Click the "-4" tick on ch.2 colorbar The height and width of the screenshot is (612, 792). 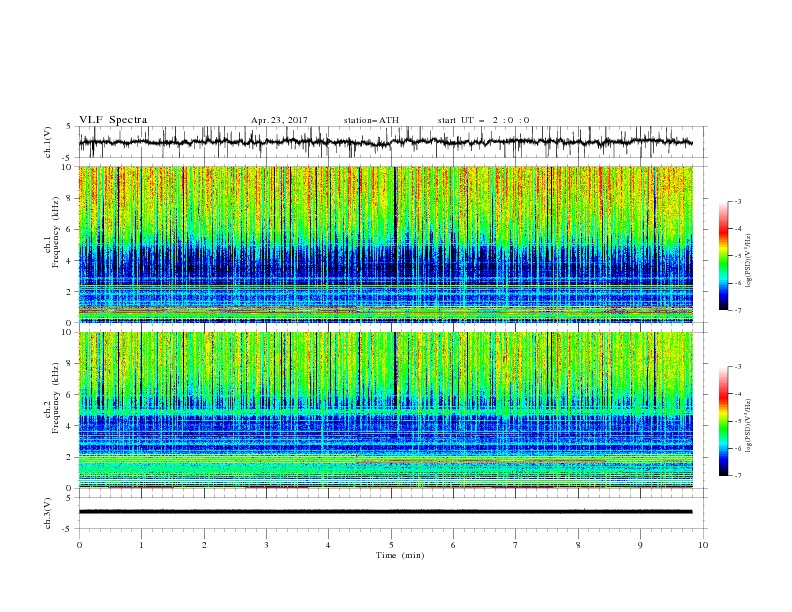[x=737, y=394]
